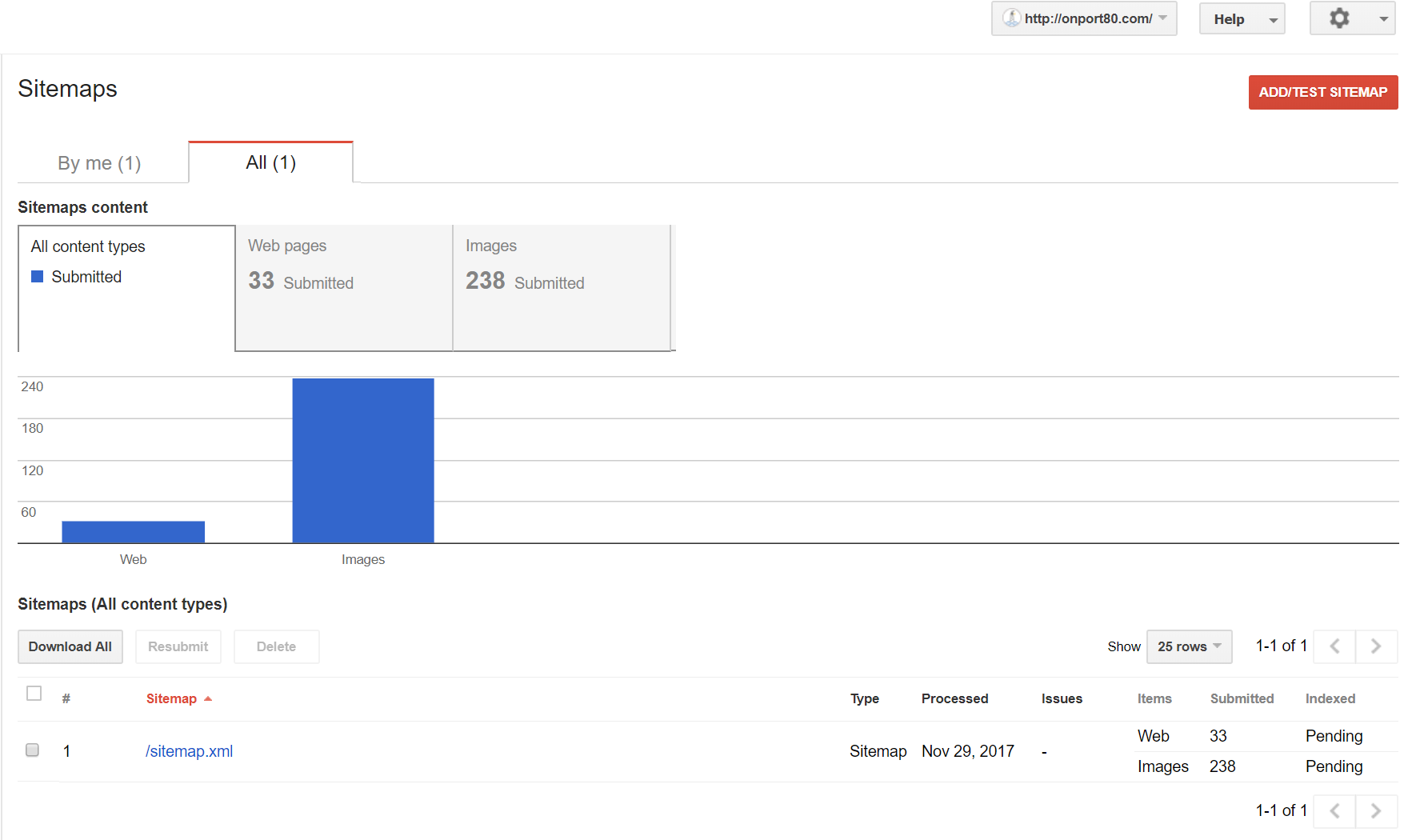This screenshot has width=1428, height=840.
Task: Click the Type column header
Action: coord(865,698)
